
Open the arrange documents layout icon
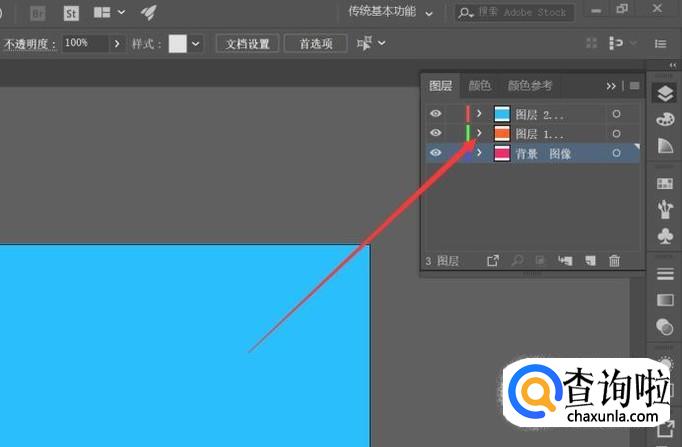click(x=102, y=13)
